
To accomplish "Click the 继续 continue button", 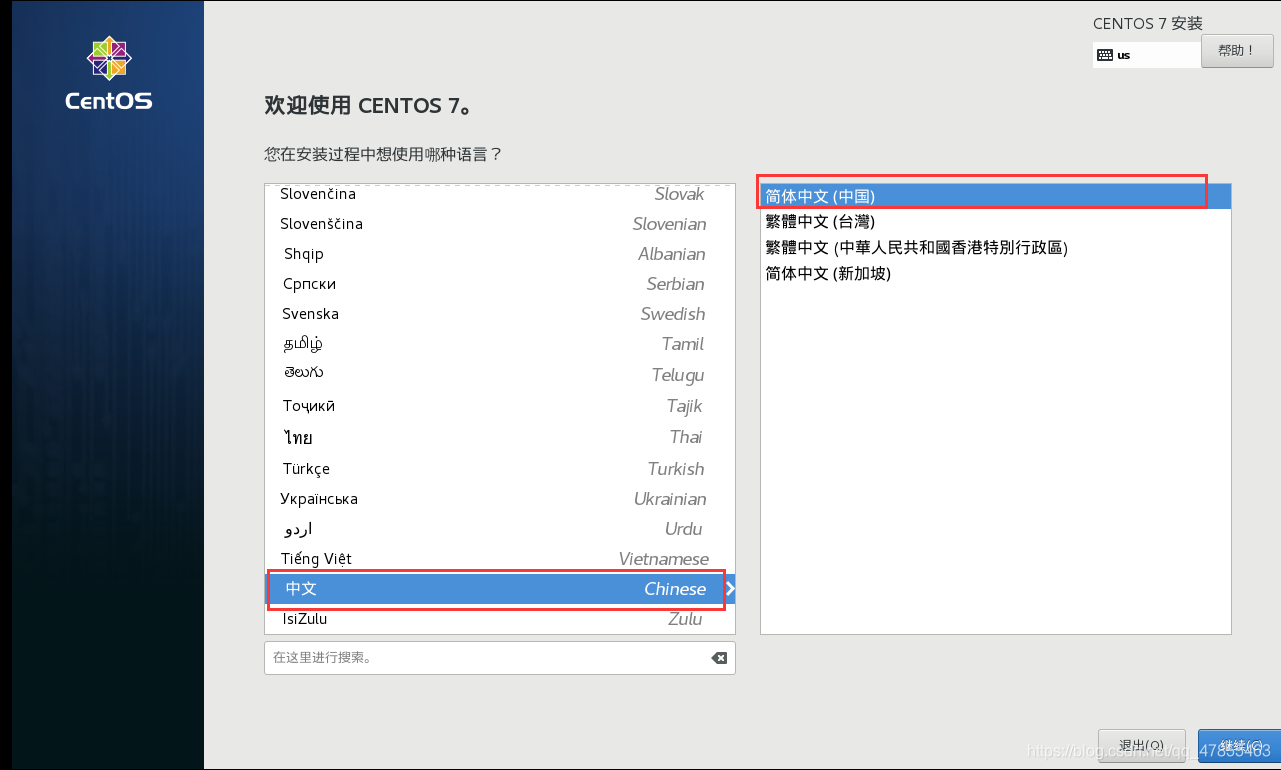I will point(1239,745).
